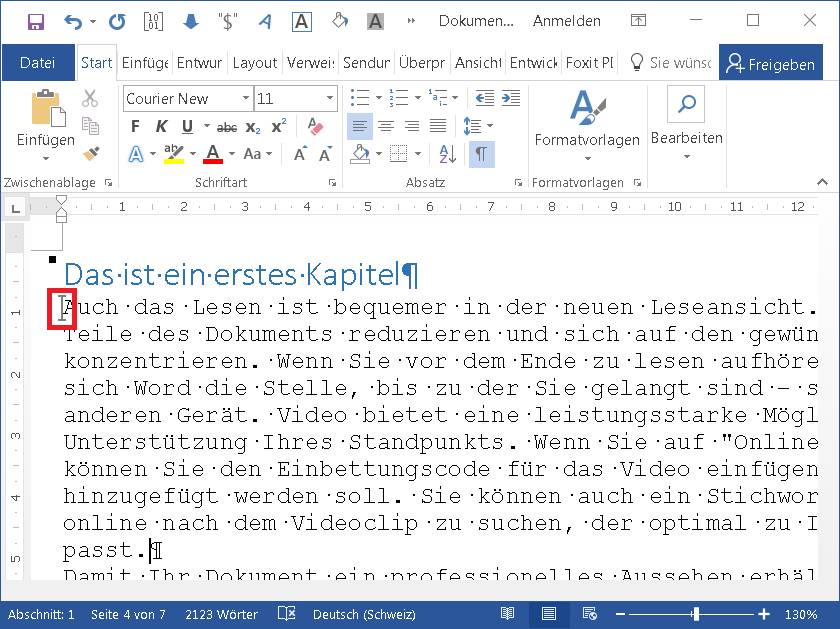Enable center text alignment

(386, 126)
